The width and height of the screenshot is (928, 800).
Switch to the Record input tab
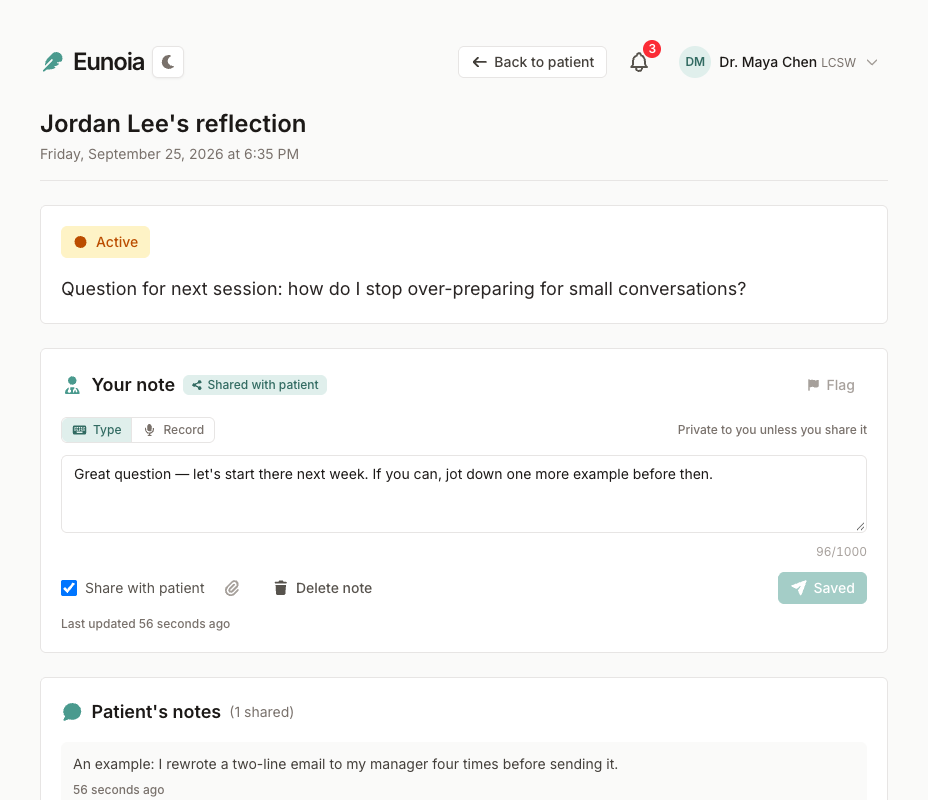point(173,430)
